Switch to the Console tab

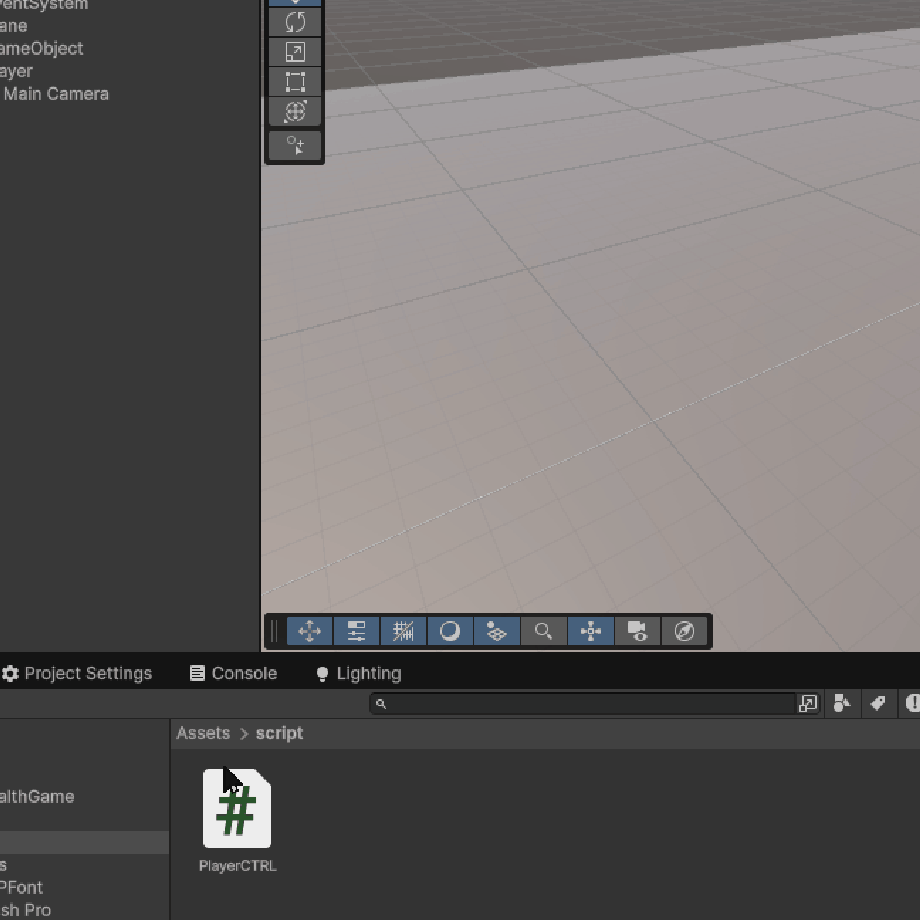click(234, 674)
